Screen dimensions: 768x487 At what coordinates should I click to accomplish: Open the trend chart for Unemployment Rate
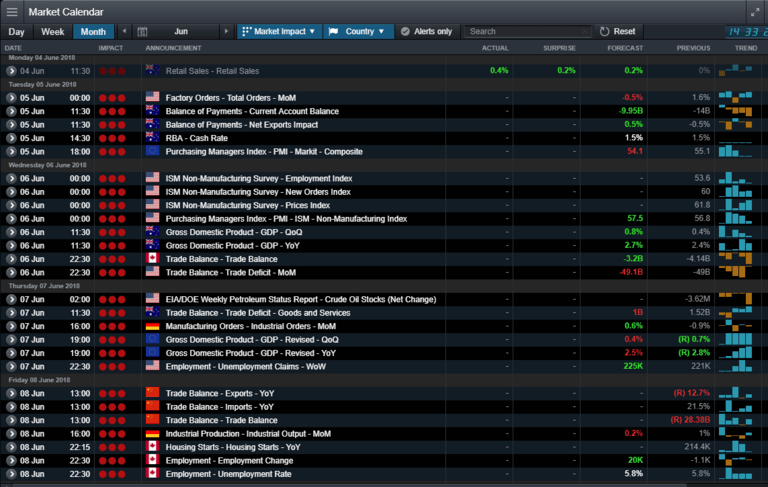pyautogui.click(x=735, y=474)
